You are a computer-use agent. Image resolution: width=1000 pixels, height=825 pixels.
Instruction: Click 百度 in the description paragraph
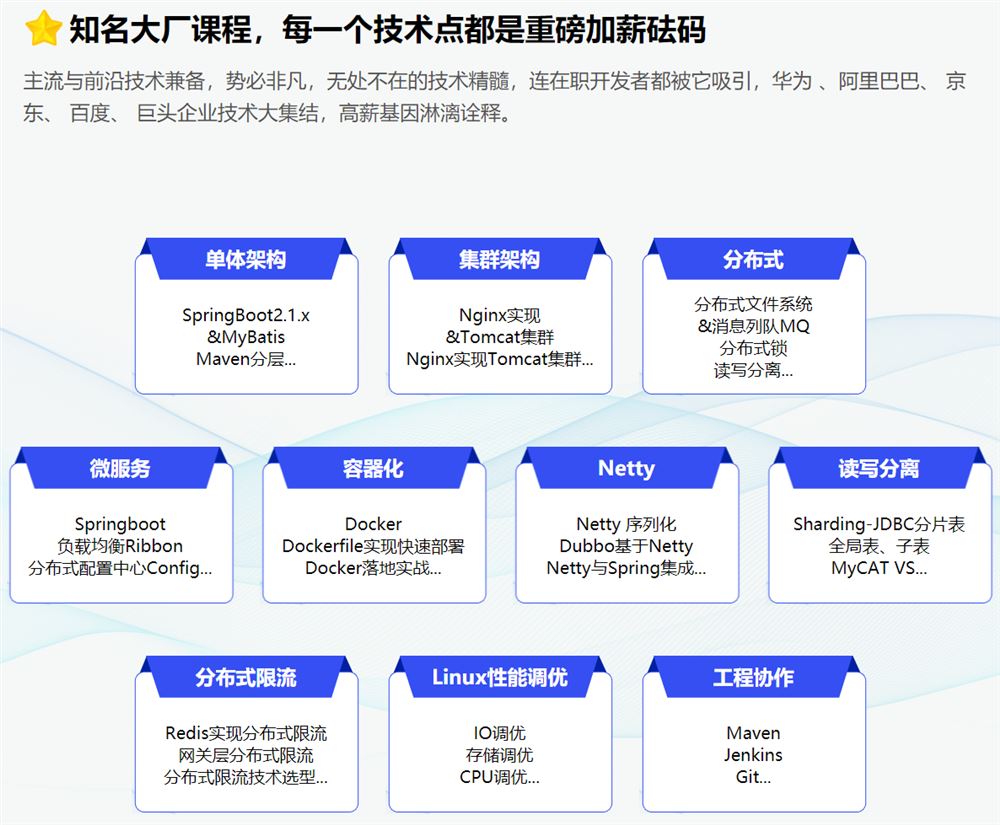coord(89,113)
